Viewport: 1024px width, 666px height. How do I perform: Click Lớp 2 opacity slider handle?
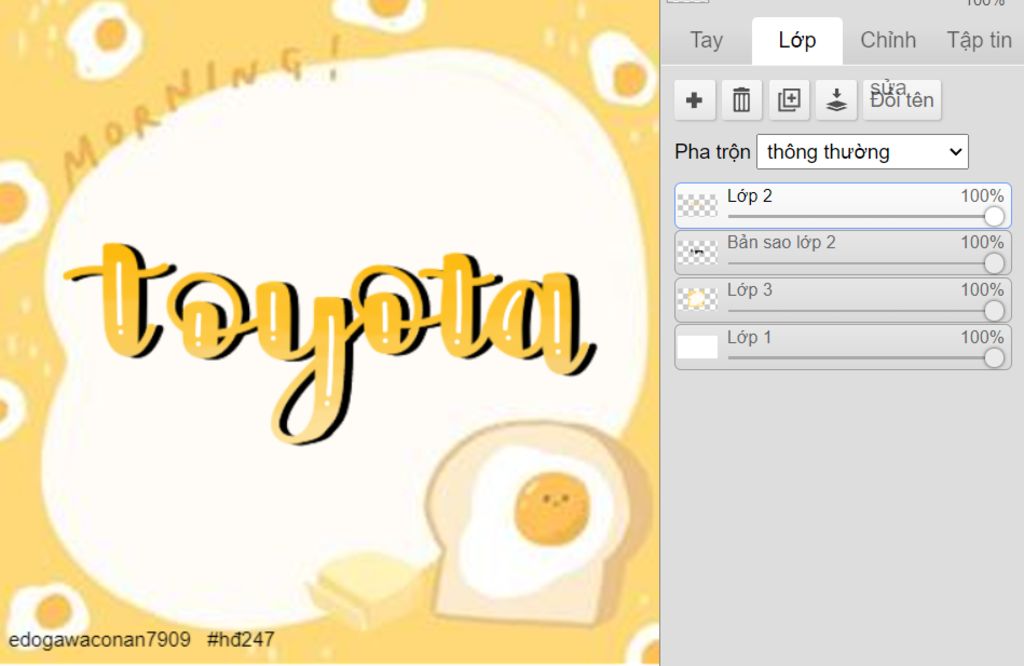pos(994,216)
